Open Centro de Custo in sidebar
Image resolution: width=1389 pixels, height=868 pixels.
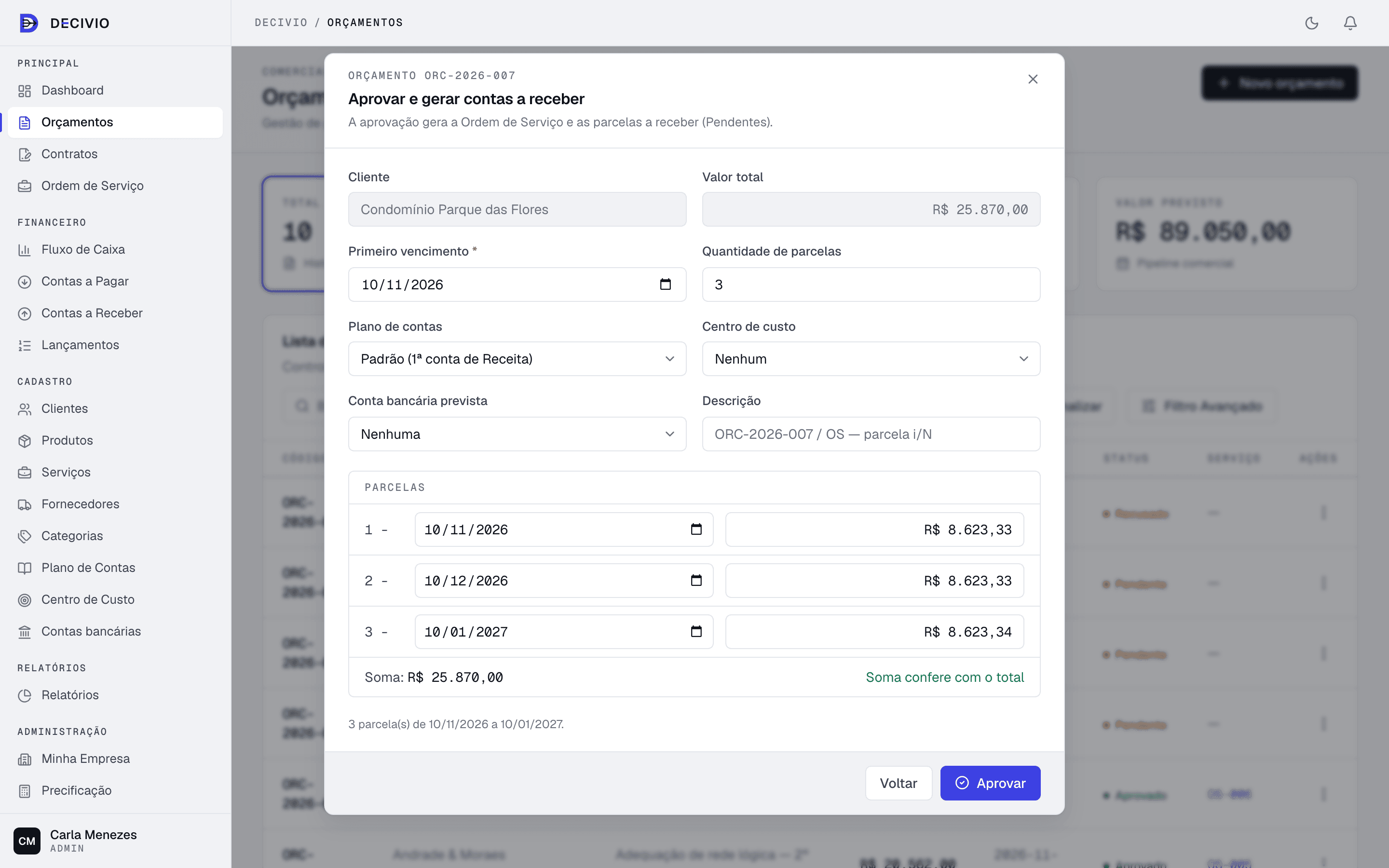pos(115,599)
